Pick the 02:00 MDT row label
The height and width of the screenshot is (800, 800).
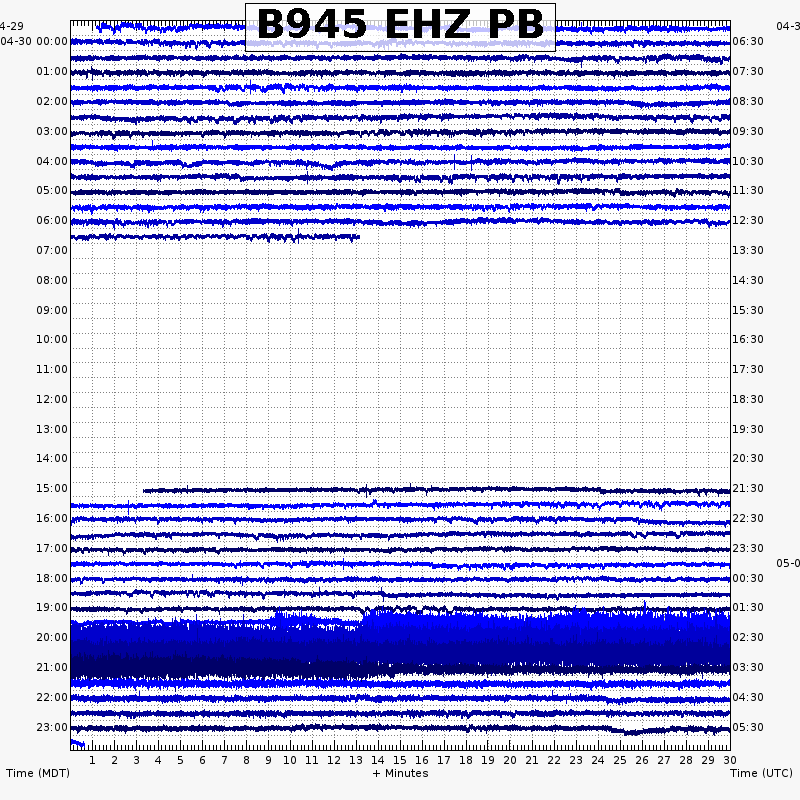click(x=52, y=102)
